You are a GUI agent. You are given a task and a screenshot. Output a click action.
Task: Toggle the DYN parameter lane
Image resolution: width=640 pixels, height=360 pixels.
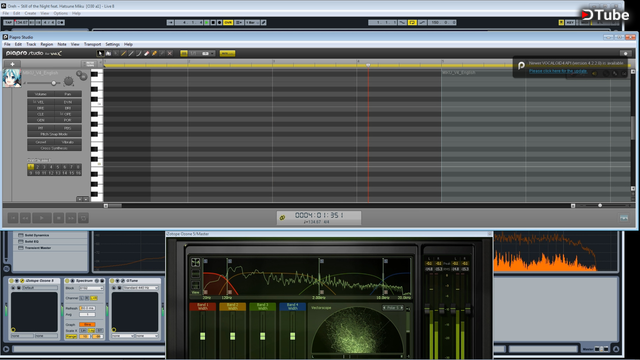(68, 102)
